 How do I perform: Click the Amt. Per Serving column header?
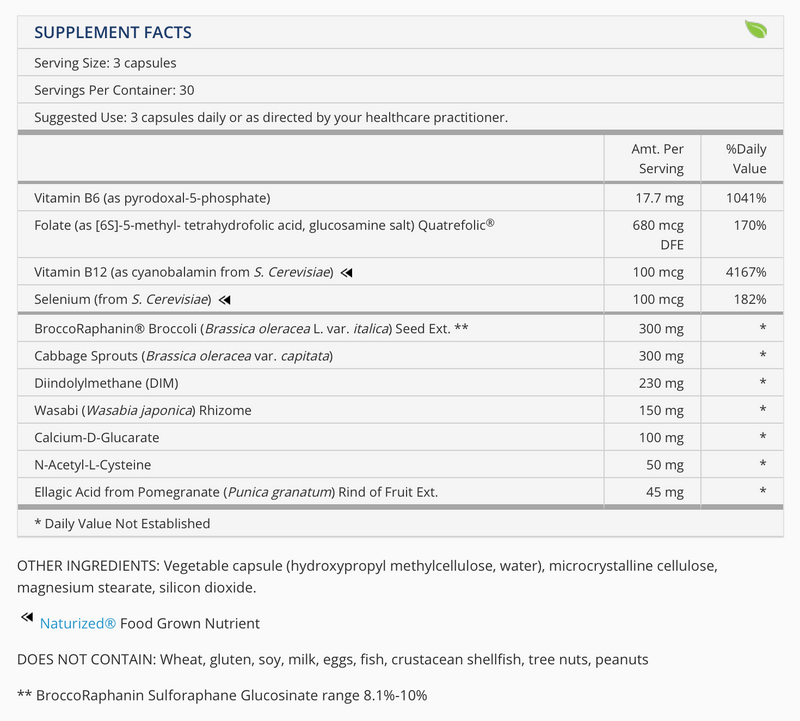[657, 159]
